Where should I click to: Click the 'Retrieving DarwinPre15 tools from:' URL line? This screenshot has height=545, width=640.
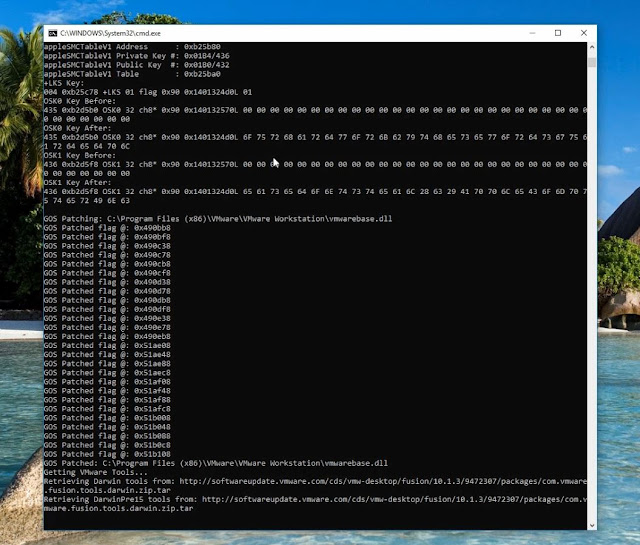point(315,504)
